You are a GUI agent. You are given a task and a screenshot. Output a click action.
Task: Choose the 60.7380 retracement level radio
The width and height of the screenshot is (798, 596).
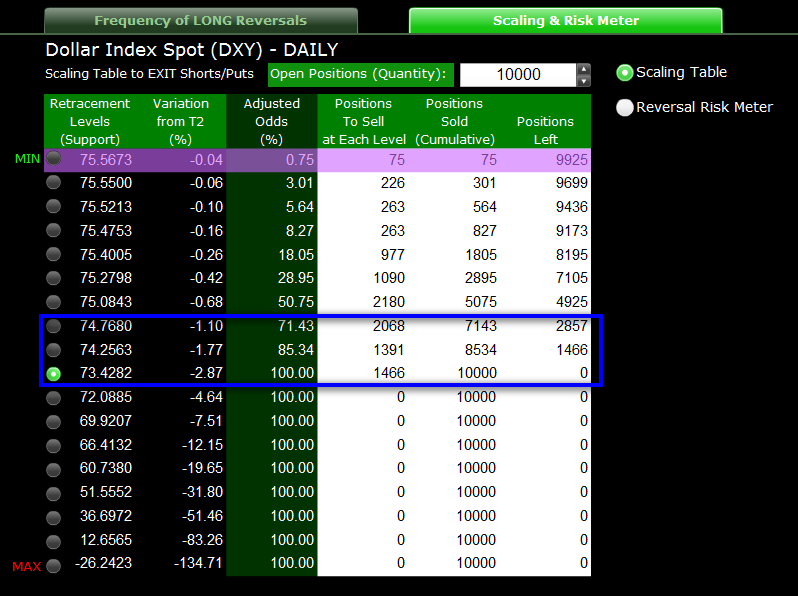pyautogui.click(x=53, y=469)
